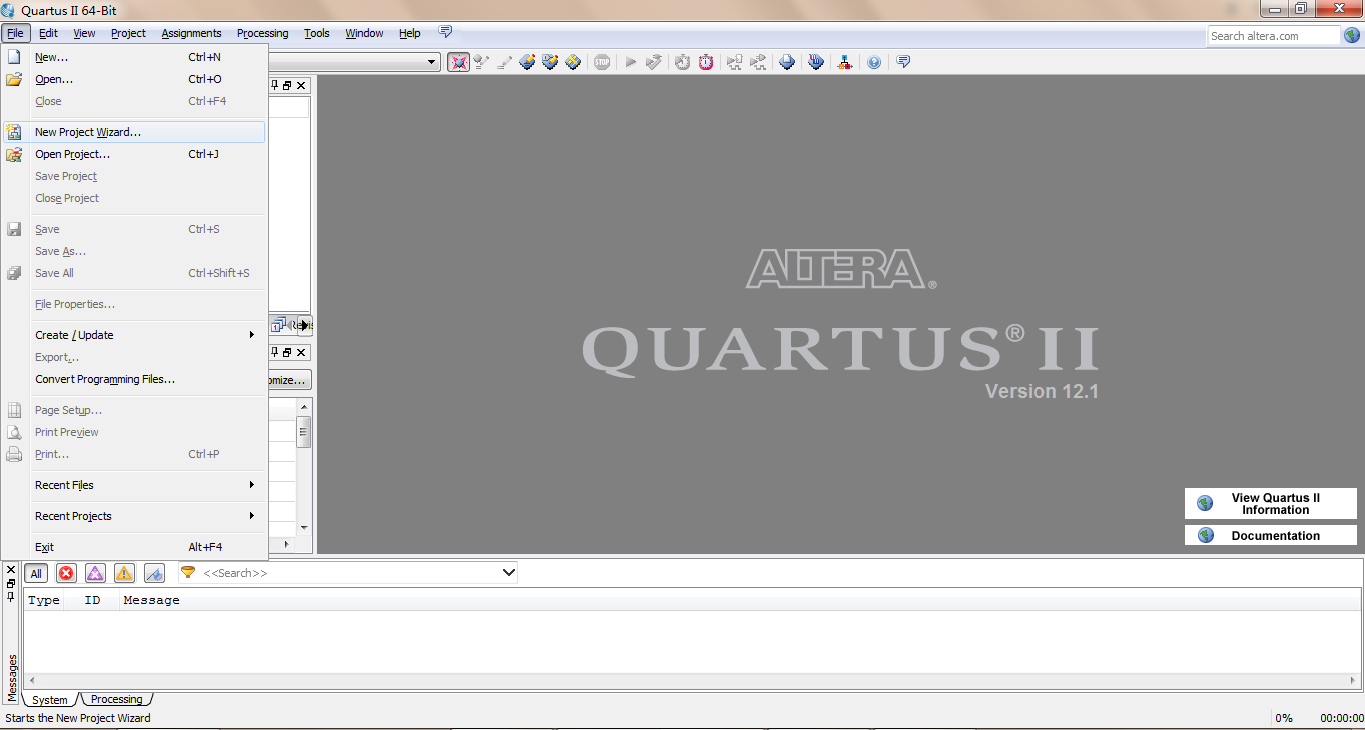Start compilation using the play icon
This screenshot has width=1365, height=730.
pos(630,62)
